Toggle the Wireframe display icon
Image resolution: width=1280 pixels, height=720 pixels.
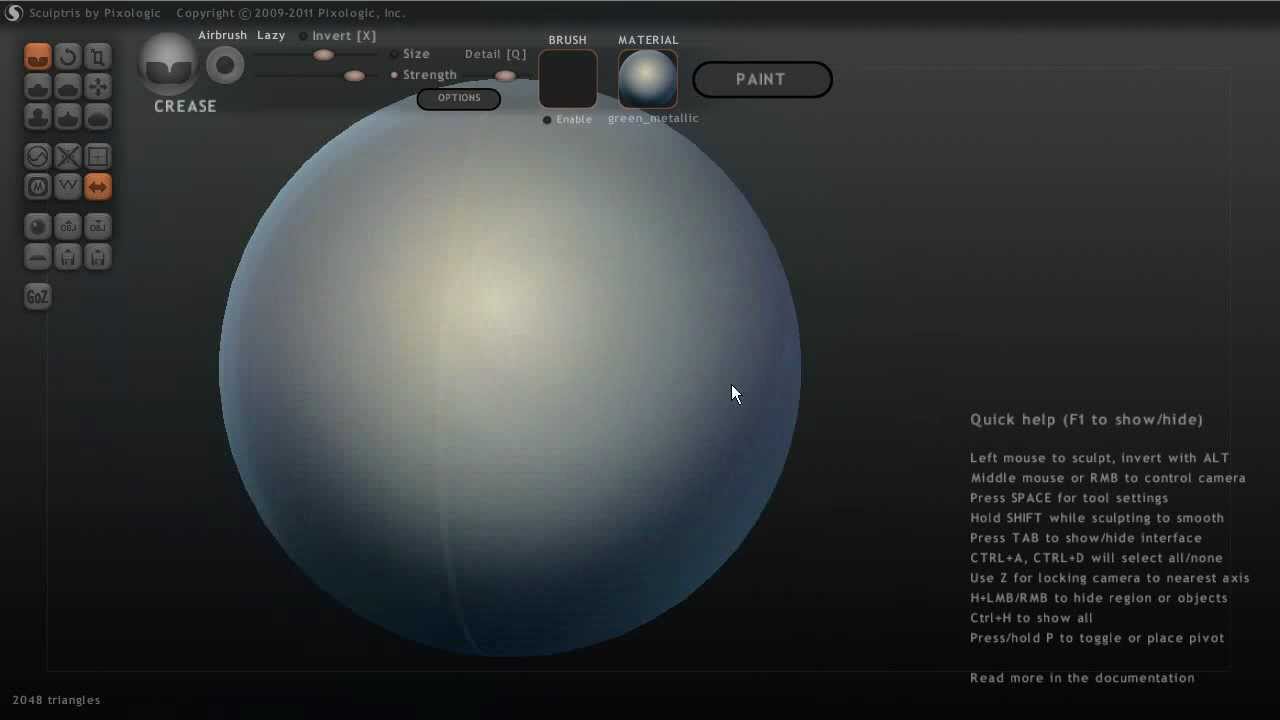tap(68, 187)
